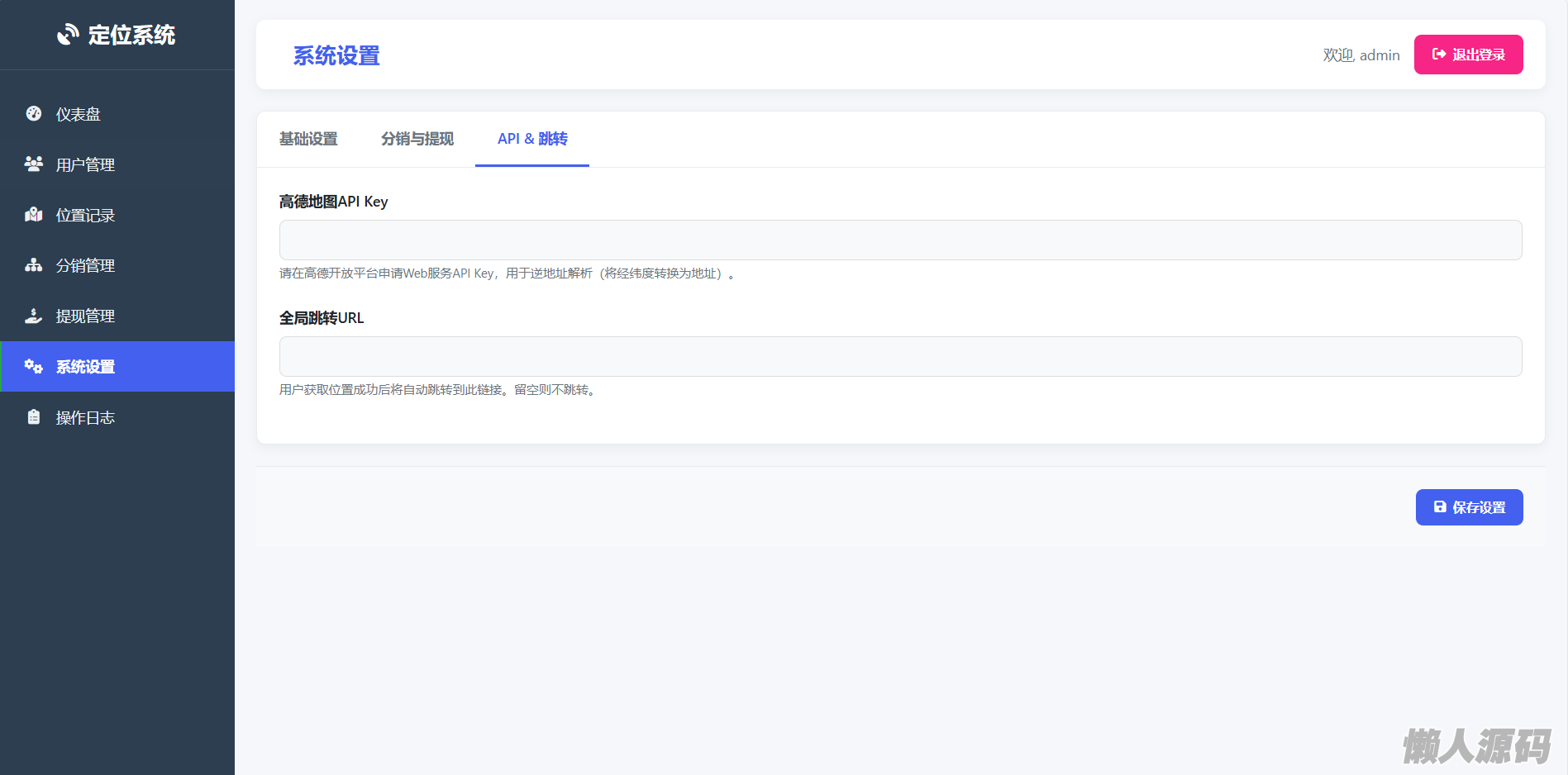1568x775 pixels.
Task: Open the 操作日志 clipboard icon
Action: tap(34, 417)
